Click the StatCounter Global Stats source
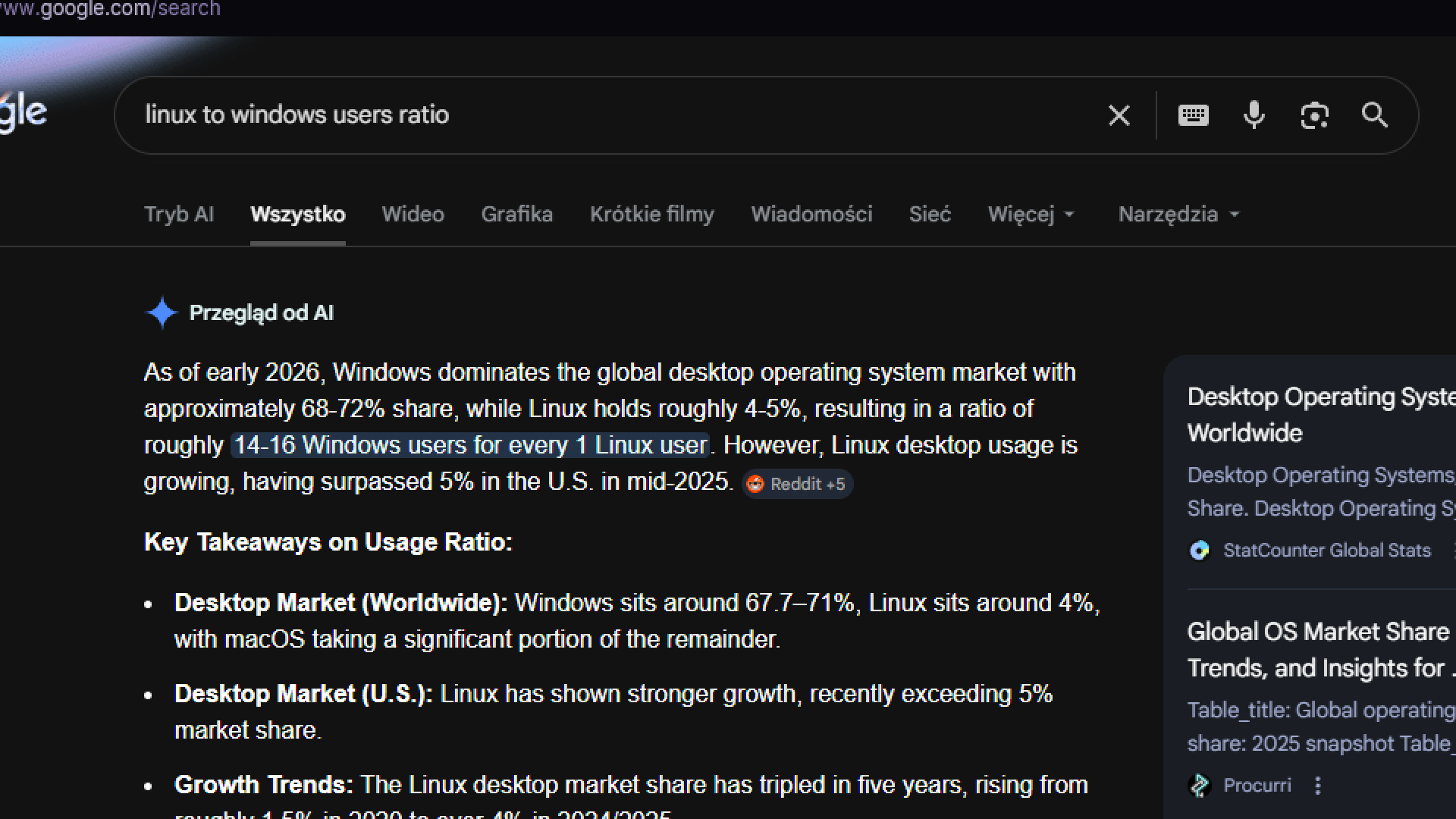Image resolution: width=1456 pixels, height=819 pixels. (x=1326, y=551)
